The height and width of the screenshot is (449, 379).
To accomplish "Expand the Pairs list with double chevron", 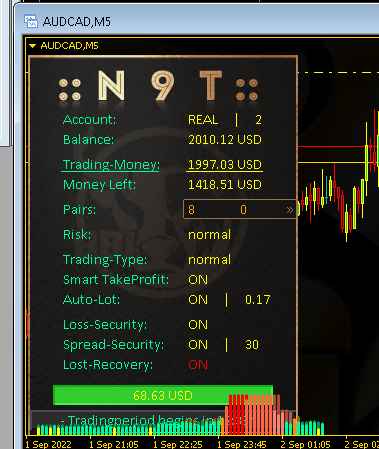I will coord(290,210).
